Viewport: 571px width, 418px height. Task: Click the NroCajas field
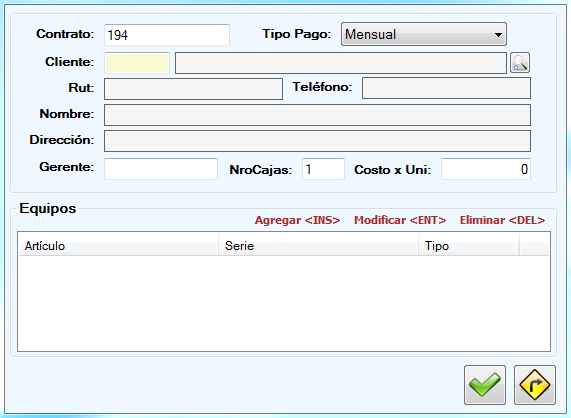323,169
